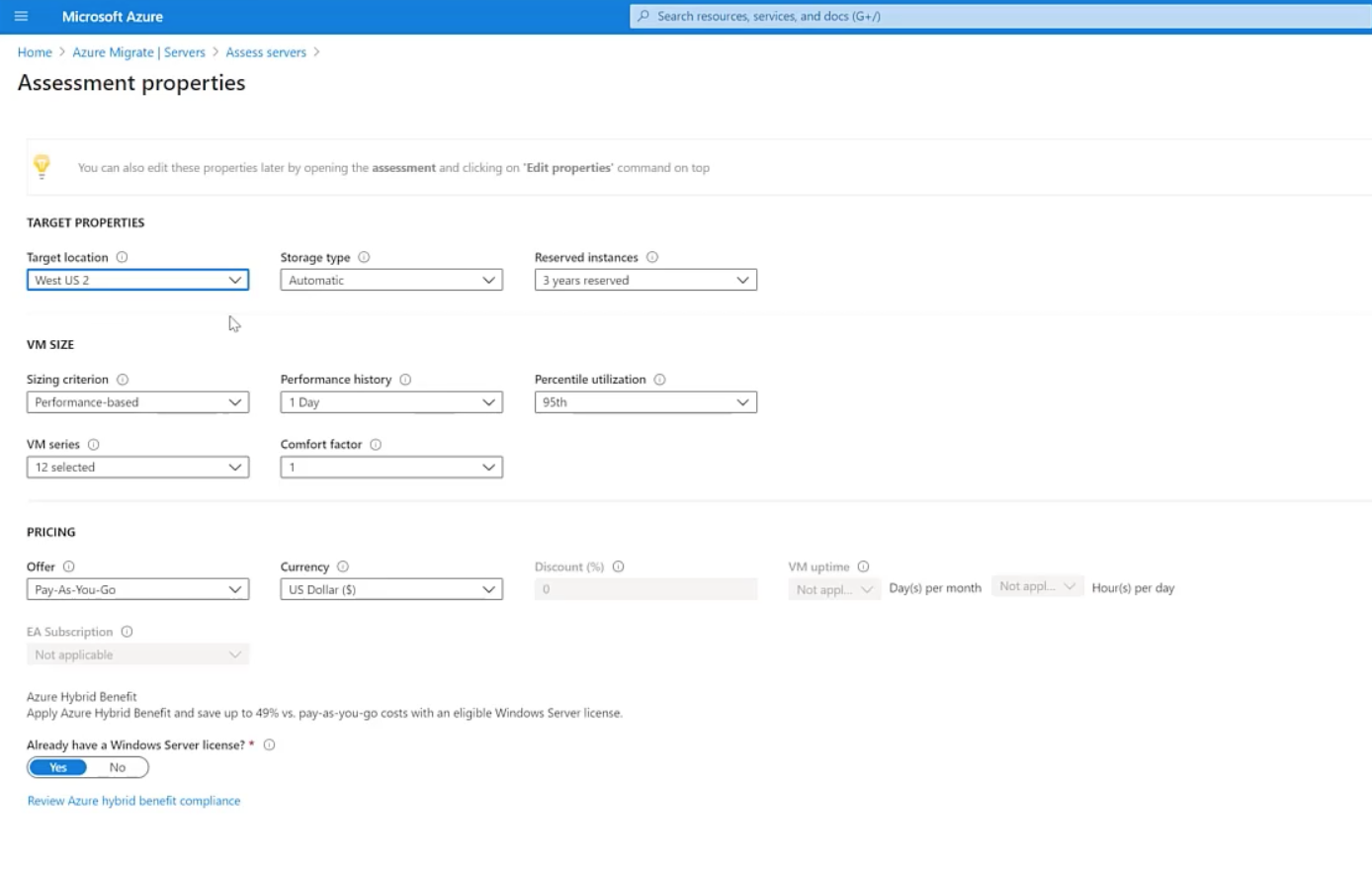The width and height of the screenshot is (1372, 872).
Task: Go to Home in the breadcrumb
Action: pyautogui.click(x=35, y=52)
